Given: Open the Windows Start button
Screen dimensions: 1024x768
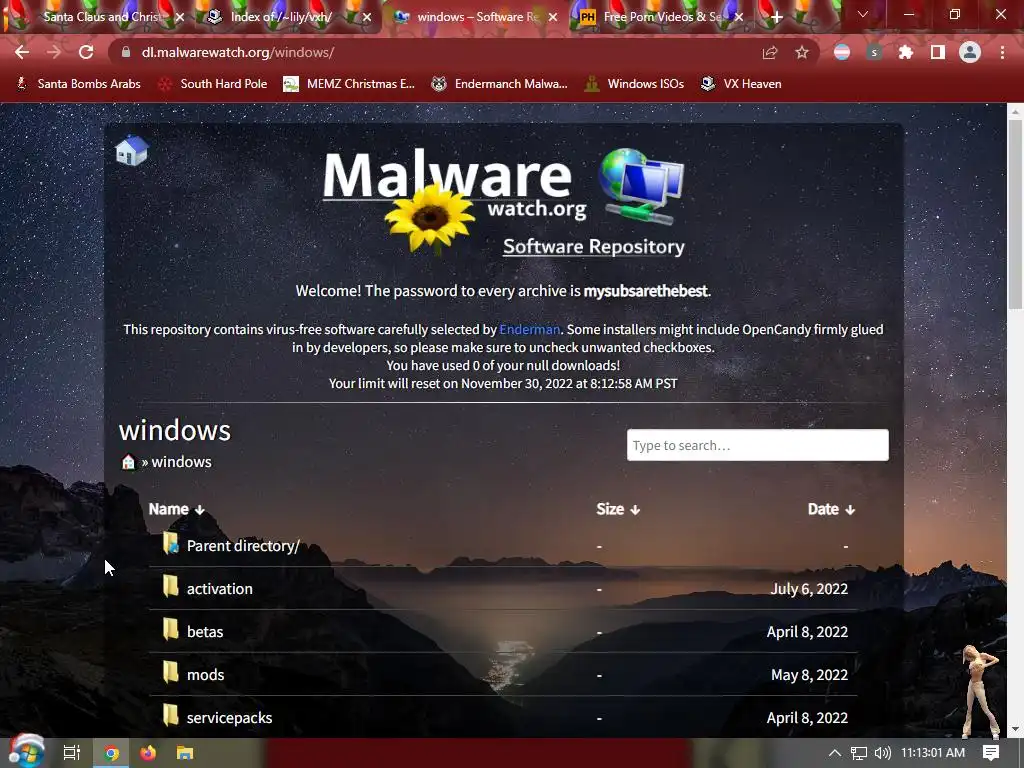Looking at the screenshot, I should (26, 751).
